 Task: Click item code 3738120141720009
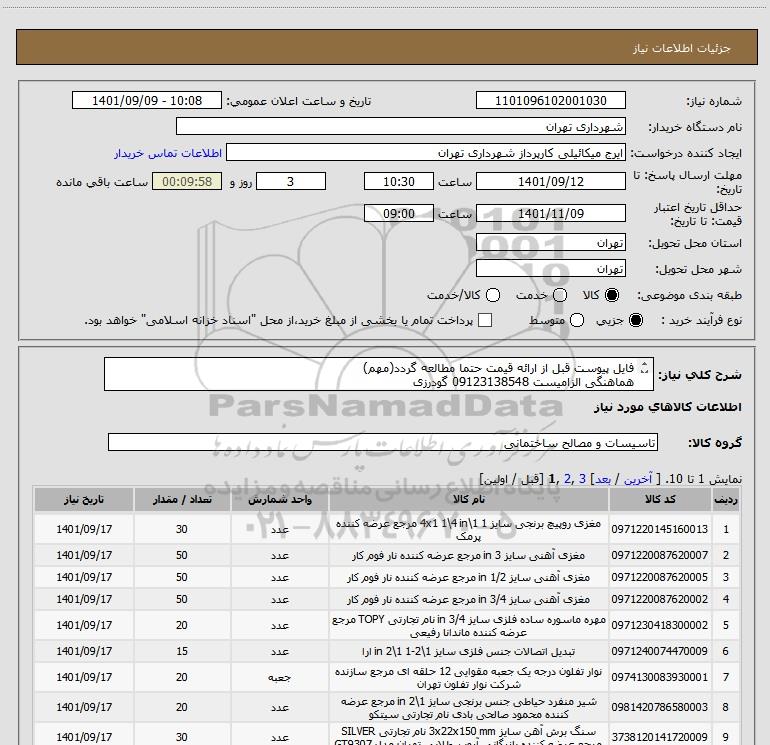(x=660, y=737)
